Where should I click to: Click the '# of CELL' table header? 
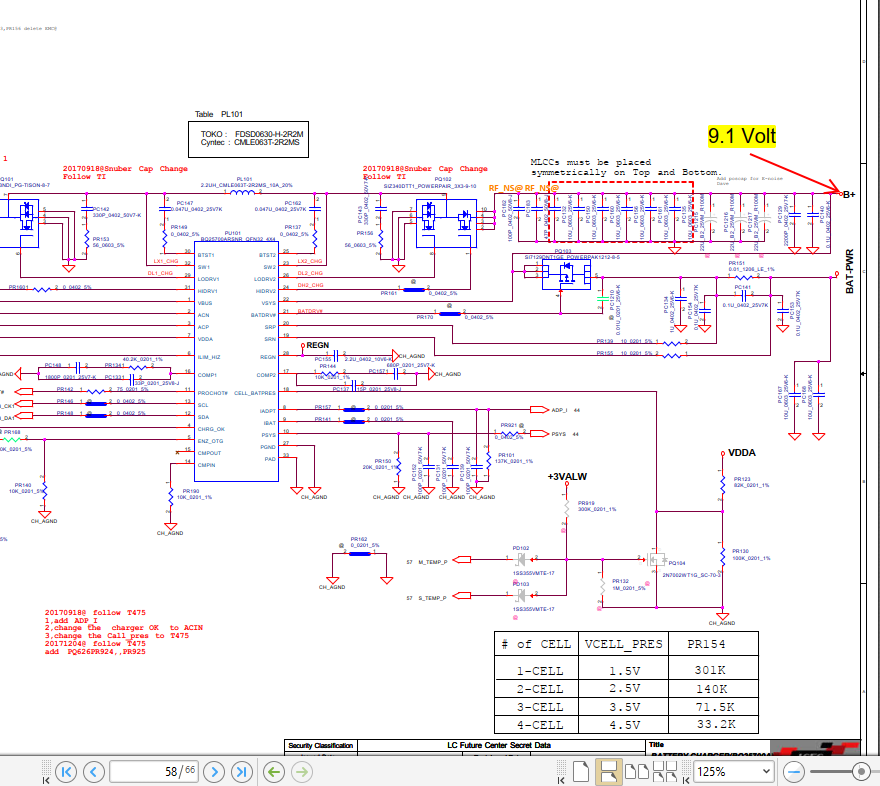pos(536,644)
